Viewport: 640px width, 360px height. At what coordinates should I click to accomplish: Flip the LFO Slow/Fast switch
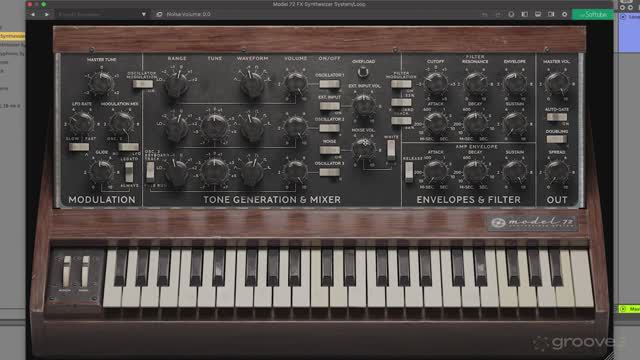pos(79,147)
